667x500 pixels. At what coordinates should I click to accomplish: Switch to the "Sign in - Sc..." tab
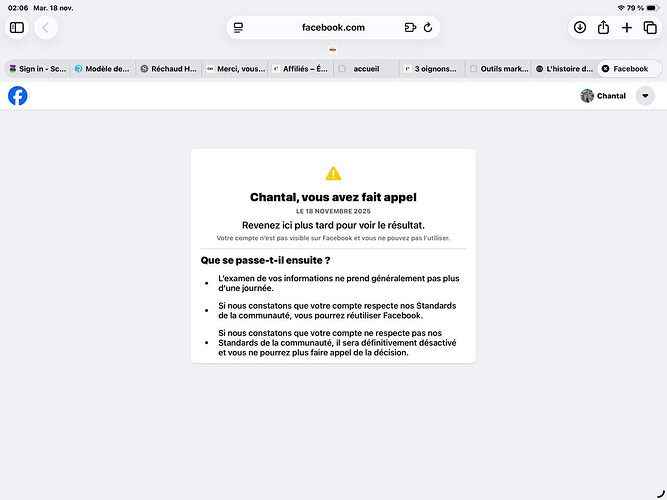pyautogui.click(x=36, y=69)
